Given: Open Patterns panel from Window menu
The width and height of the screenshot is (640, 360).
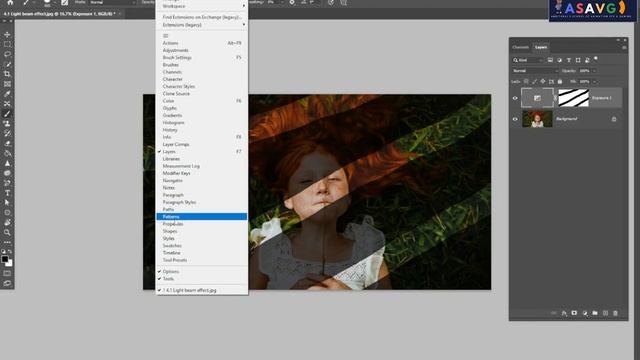Looking at the screenshot, I should 202,217.
